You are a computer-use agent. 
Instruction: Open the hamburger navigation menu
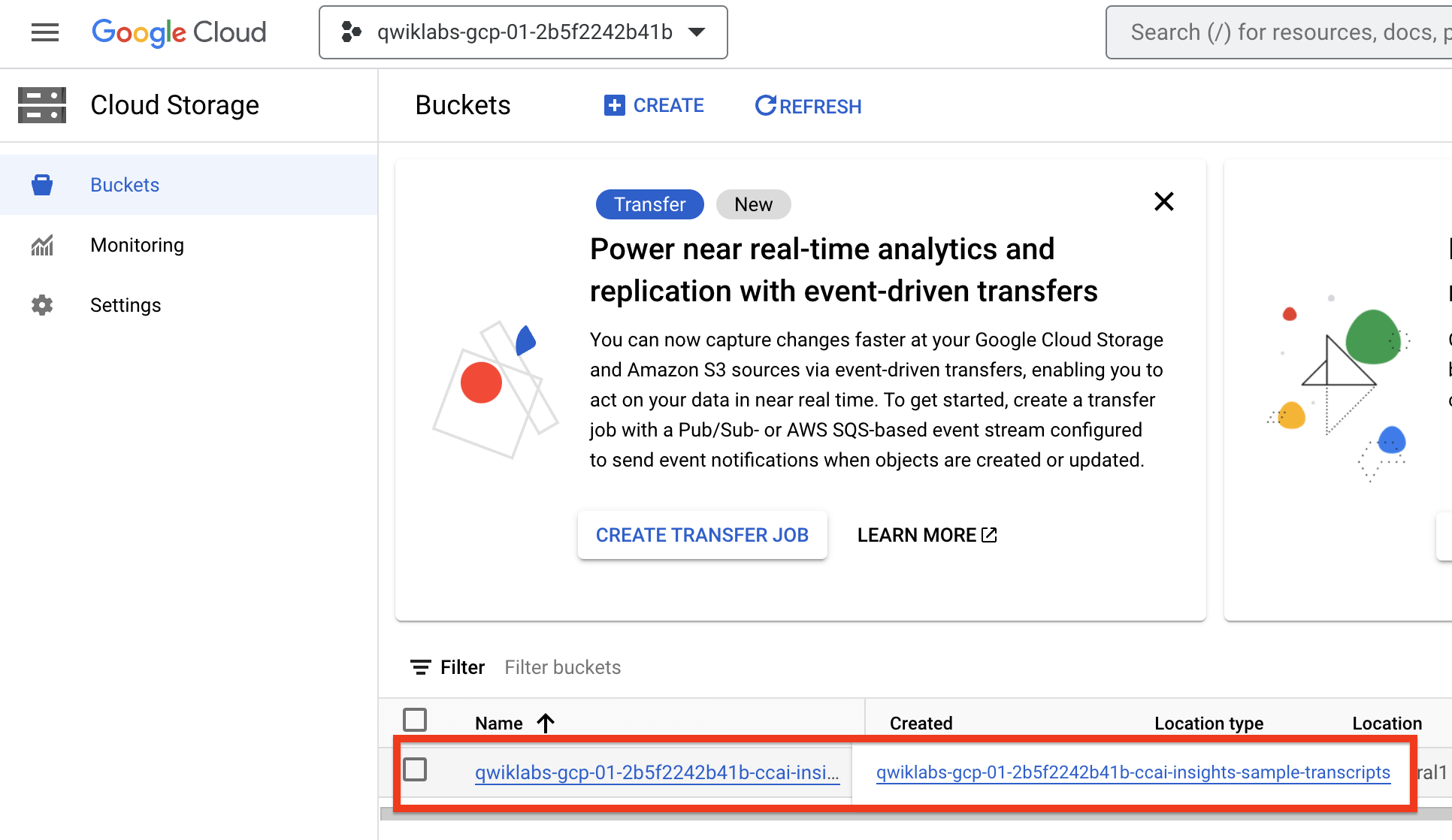coord(45,32)
